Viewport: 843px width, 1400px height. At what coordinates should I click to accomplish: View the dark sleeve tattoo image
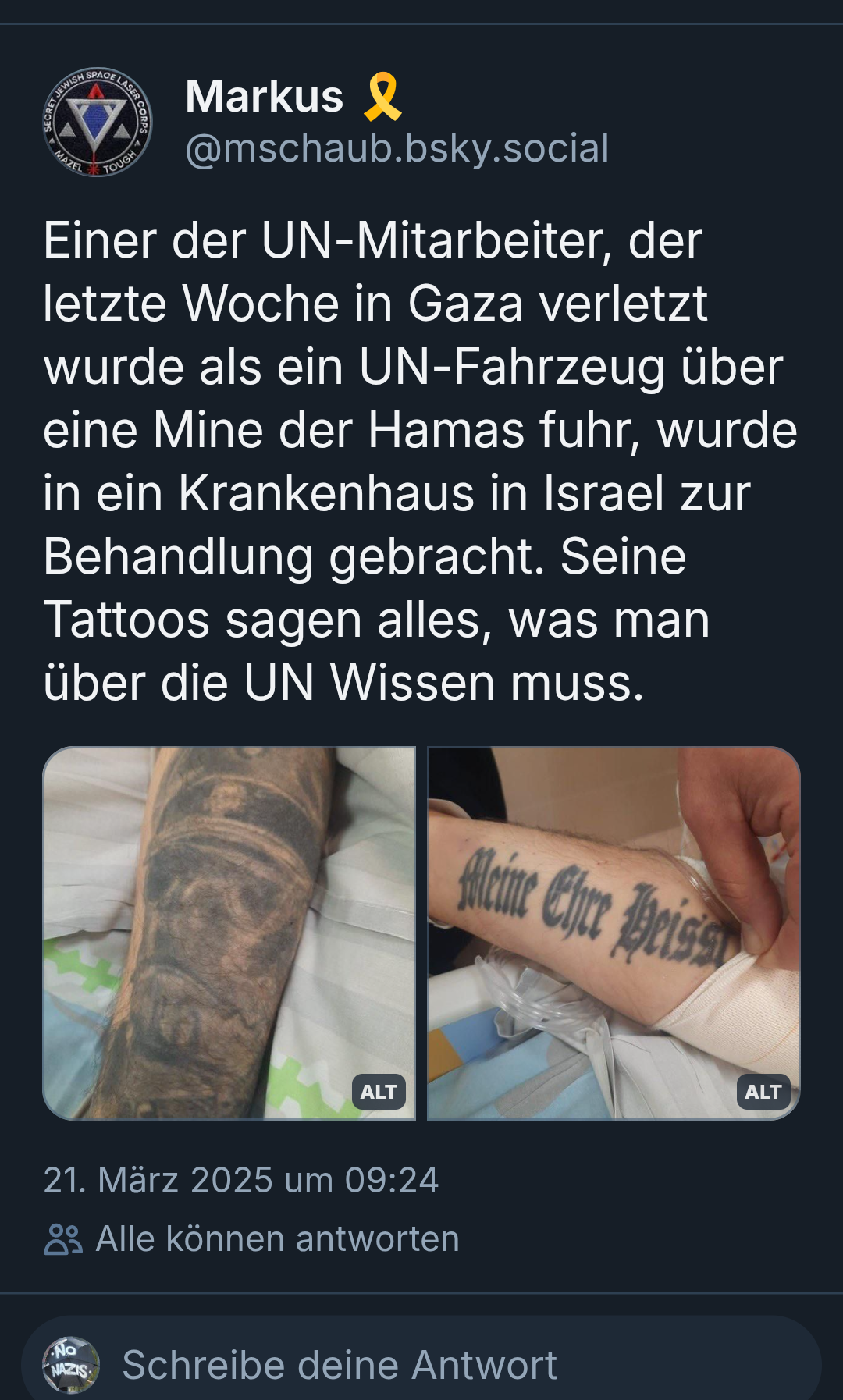(x=229, y=933)
